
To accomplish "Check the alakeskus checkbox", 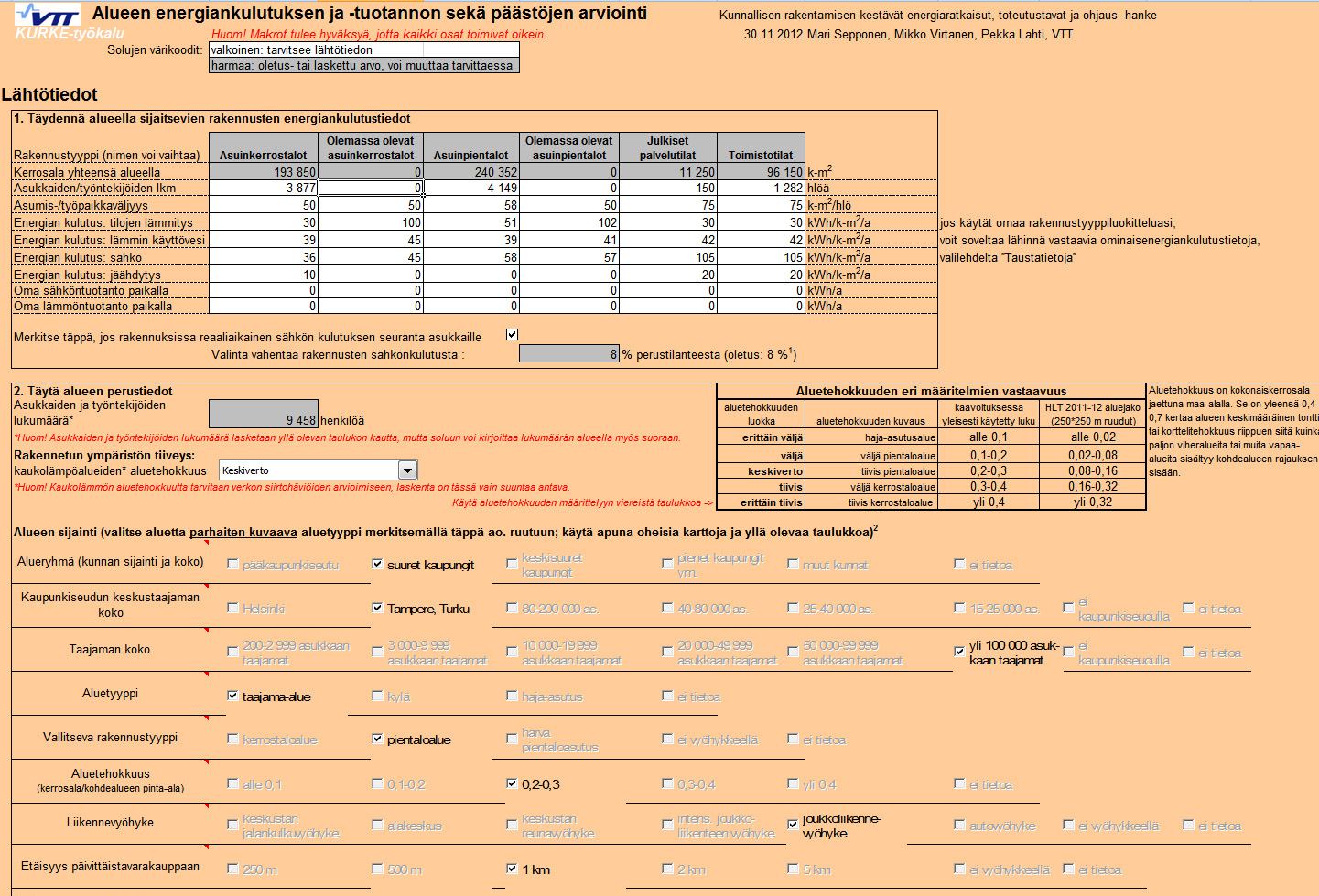I will [x=377, y=825].
